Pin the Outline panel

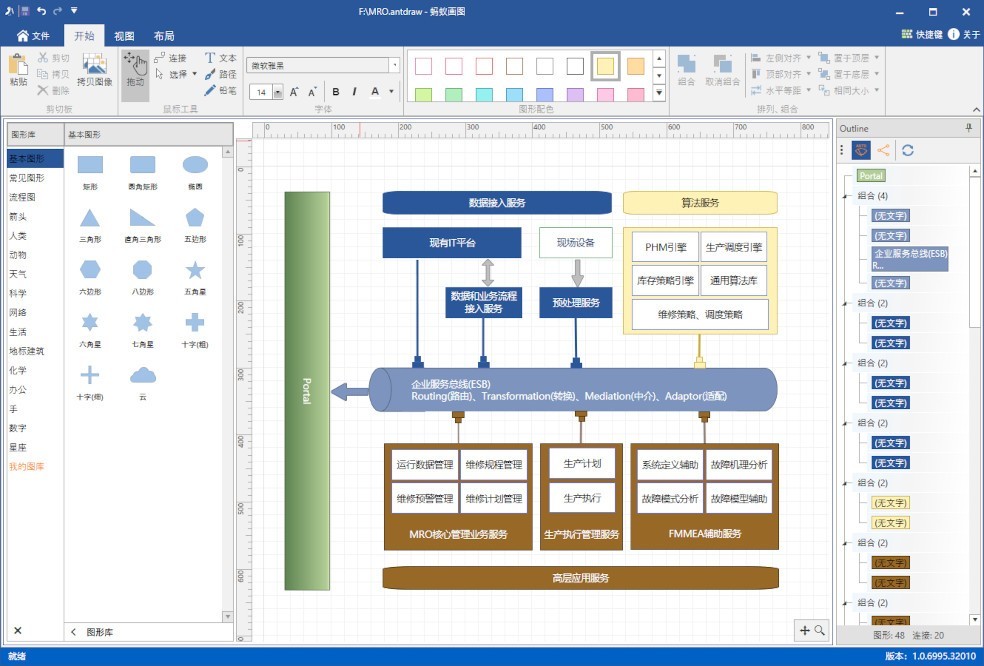click(967, 128)
